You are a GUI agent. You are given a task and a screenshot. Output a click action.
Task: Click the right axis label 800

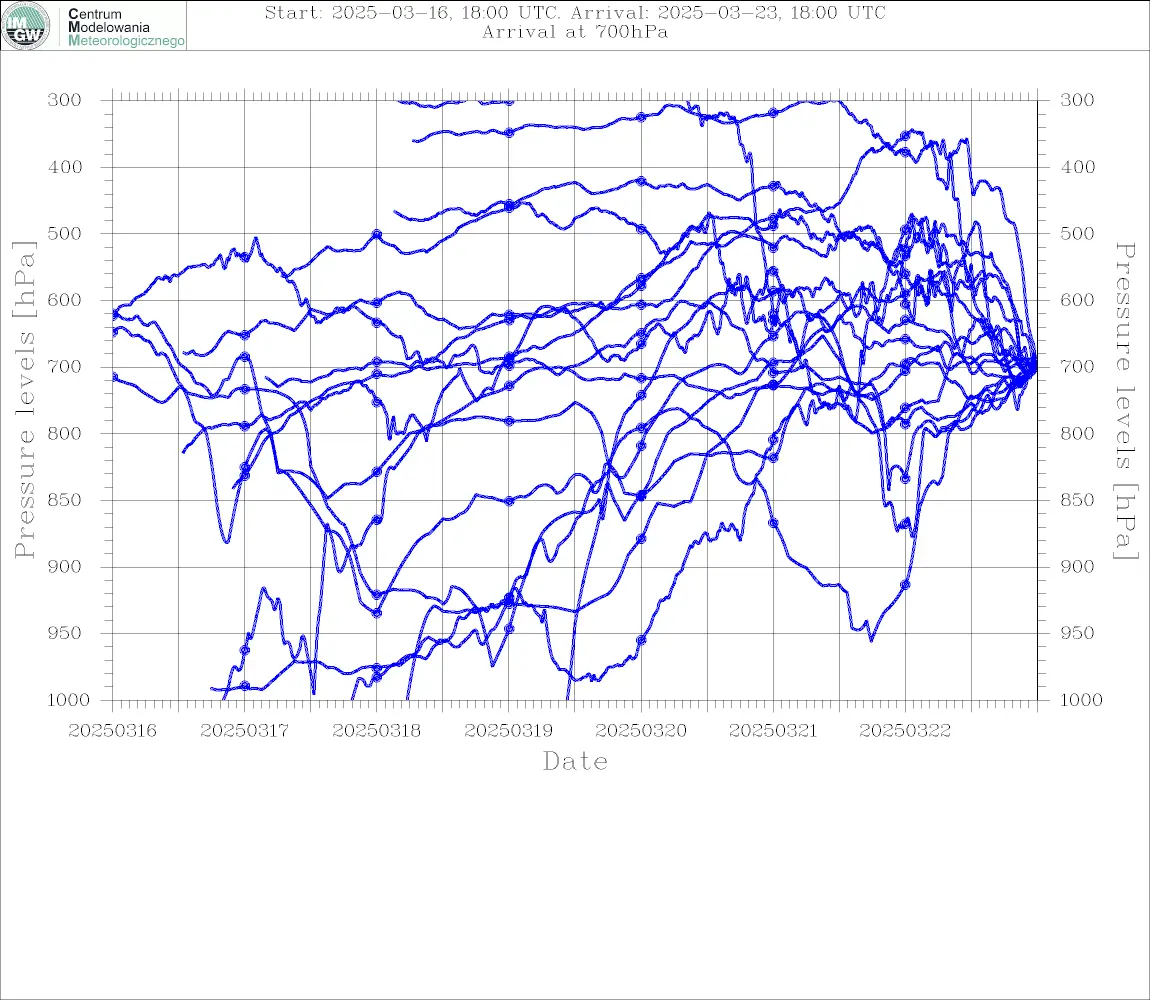pos(1077,433)
